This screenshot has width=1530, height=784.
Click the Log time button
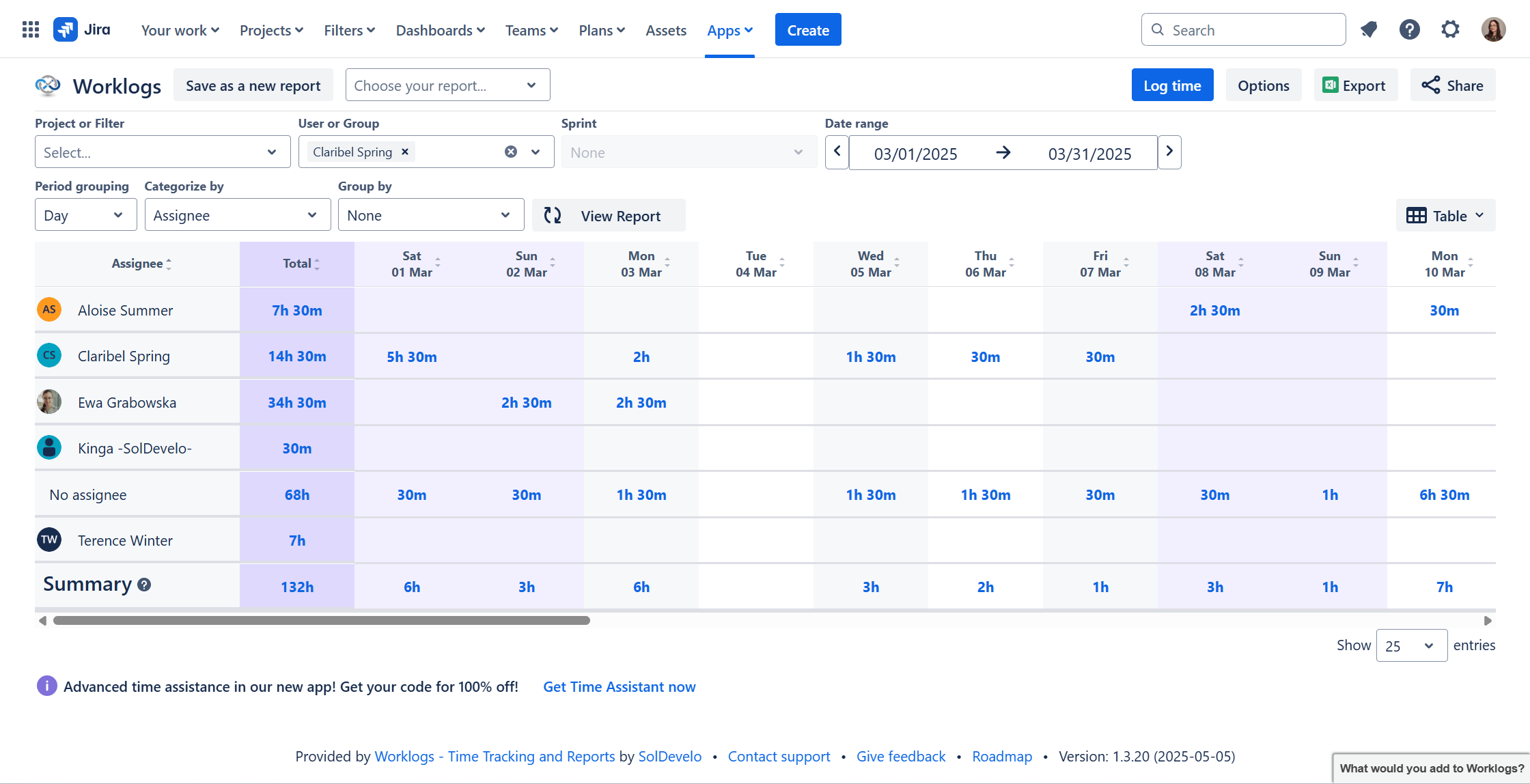pyautogui.click(x=1172, y=85)
